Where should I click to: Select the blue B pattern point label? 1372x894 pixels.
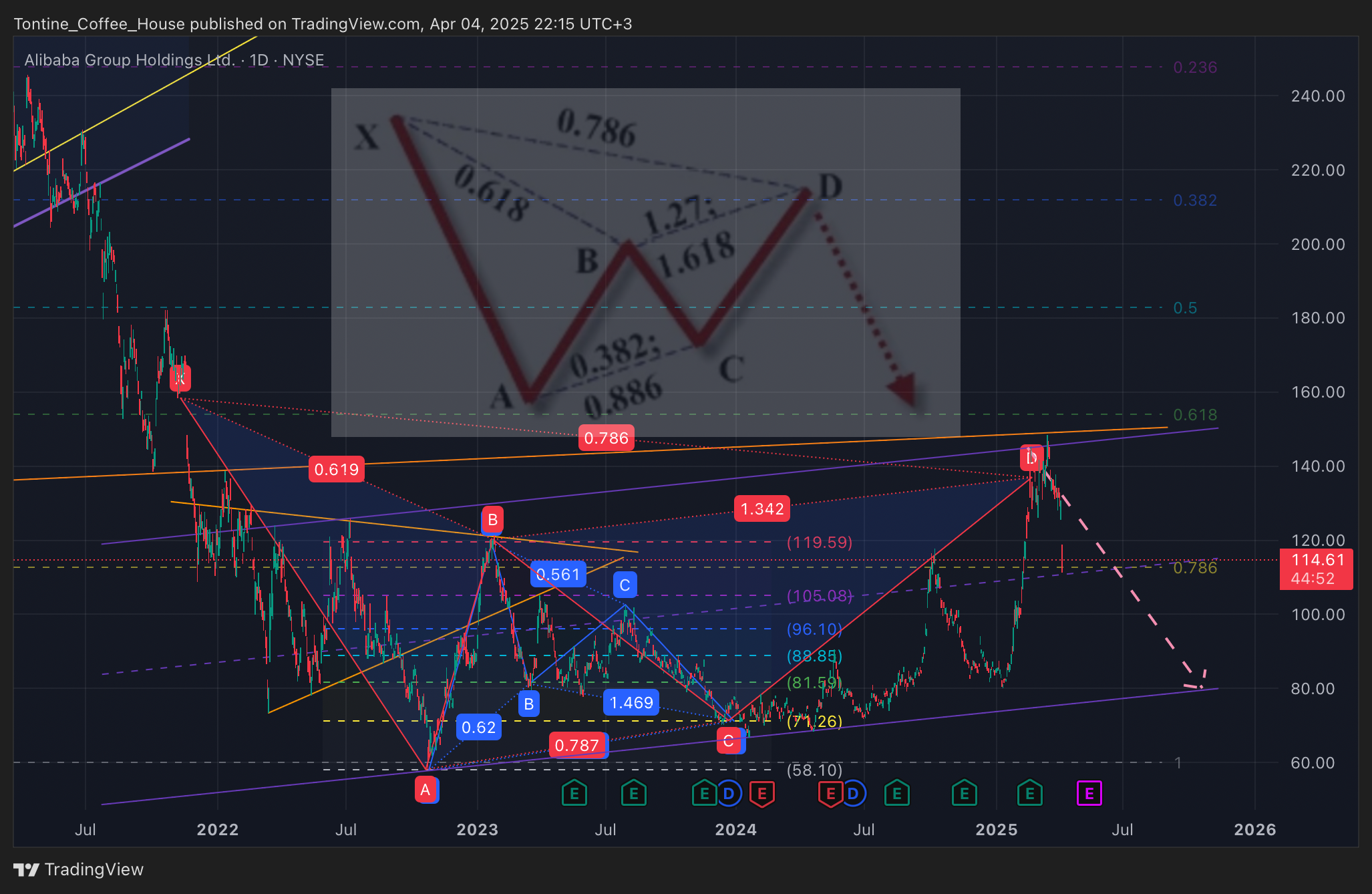click(x=528, y=704)
